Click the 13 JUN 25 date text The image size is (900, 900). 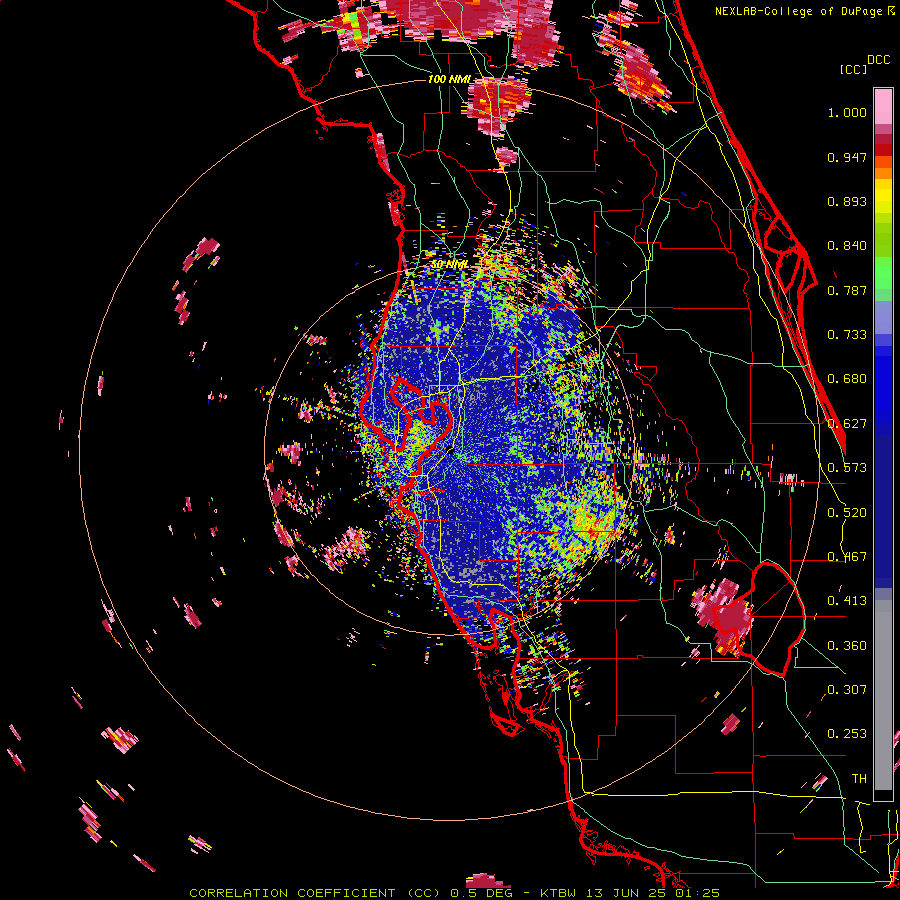(626, 893)
